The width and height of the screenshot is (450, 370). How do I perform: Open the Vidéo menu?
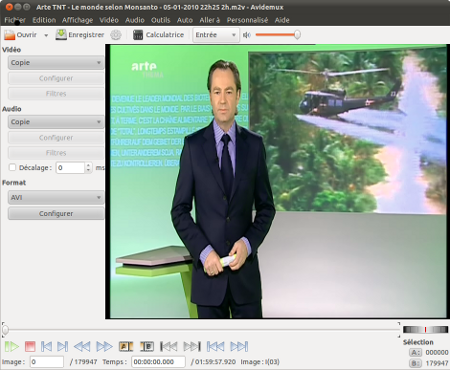click(x=109, y=20)
